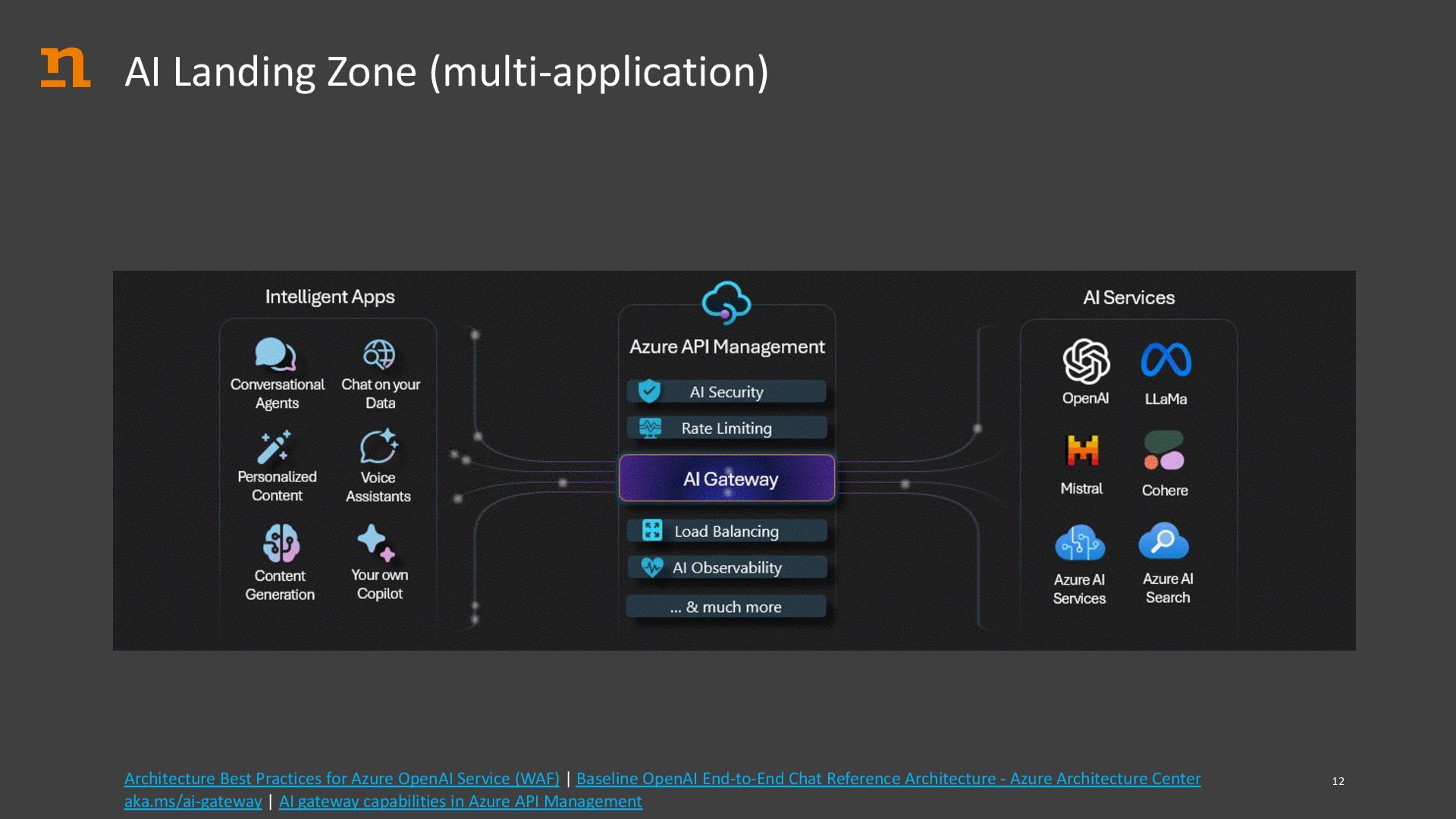Click the Load Balancing bar

coord(726,531)
